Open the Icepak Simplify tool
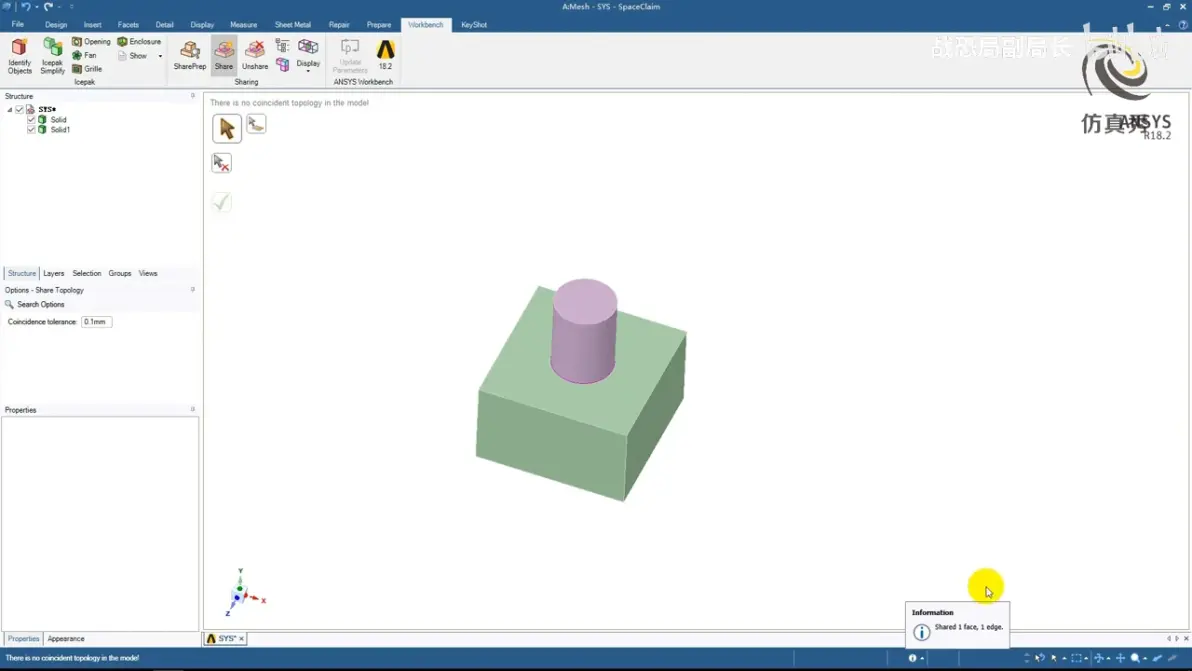Viewport: 1192px width, 671px height. click(52, 56)
